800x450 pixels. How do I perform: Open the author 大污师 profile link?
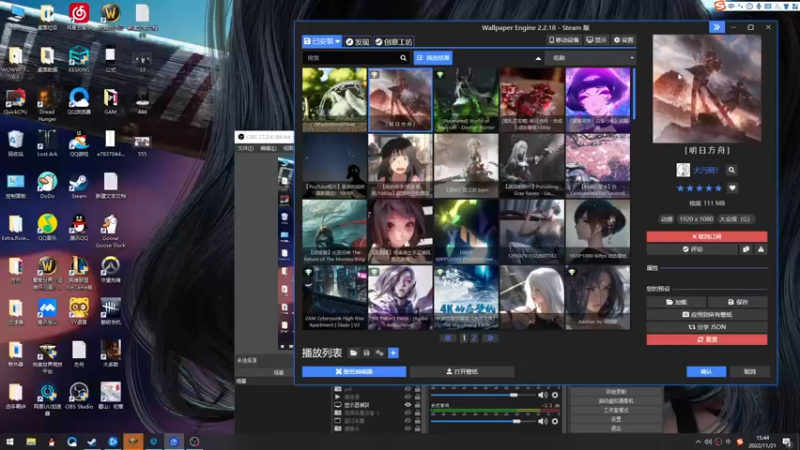pyautogui.click(x=705, y=170)
